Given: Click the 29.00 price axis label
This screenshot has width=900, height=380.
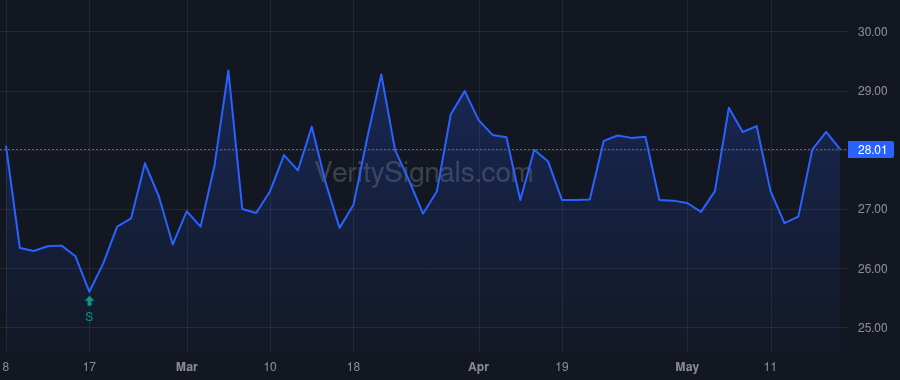Looking at the screenshot, I should click(872, 91).
